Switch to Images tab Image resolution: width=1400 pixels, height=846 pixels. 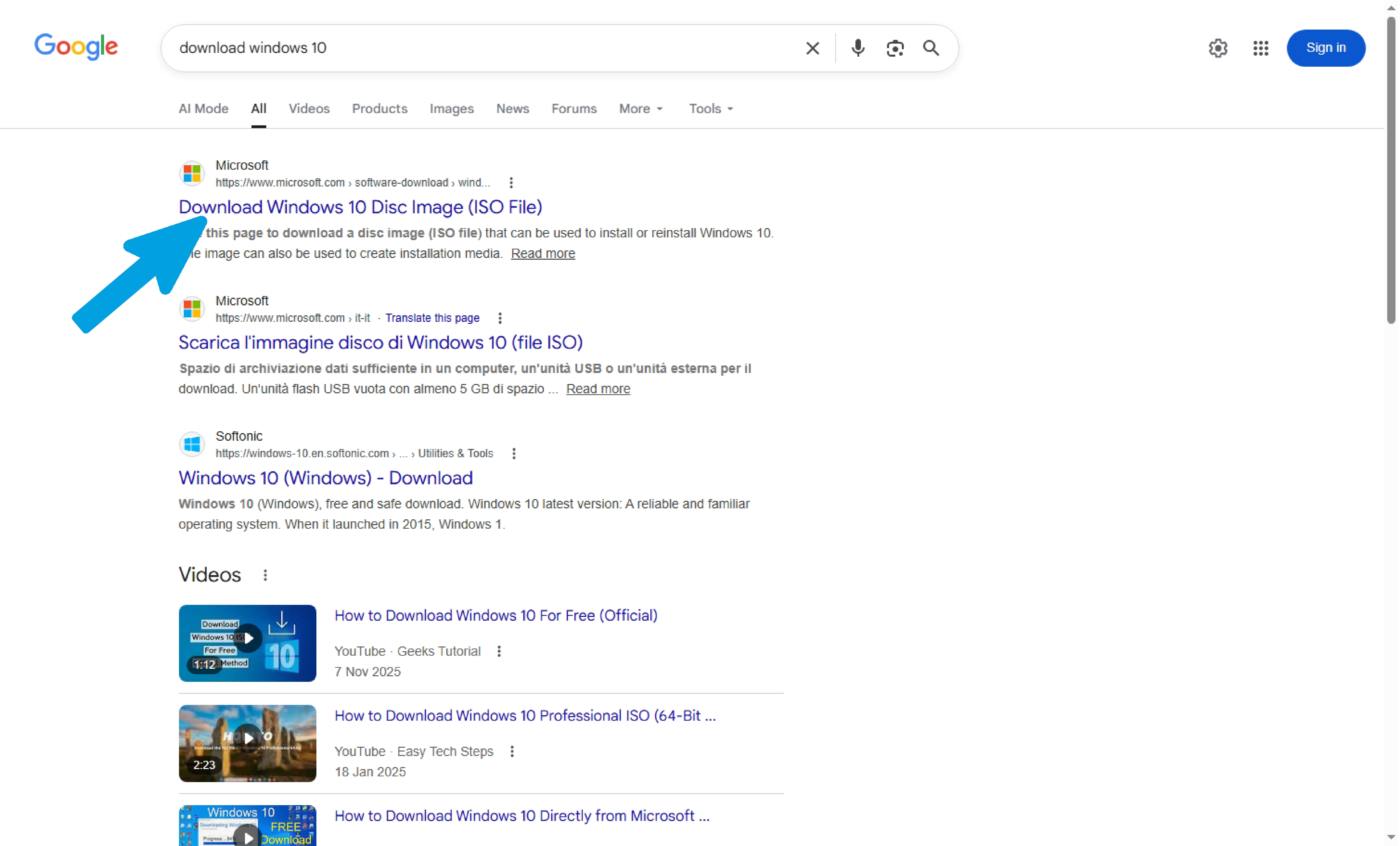[x=452, y=109]
